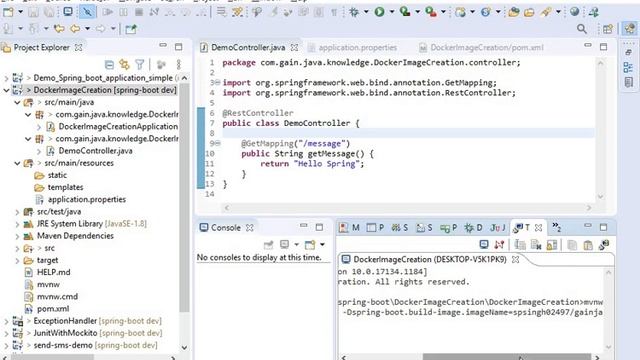Select pom.xml in Project Explorer tree
The width and height of the screenshot is (640, 360).
(53, 309)
